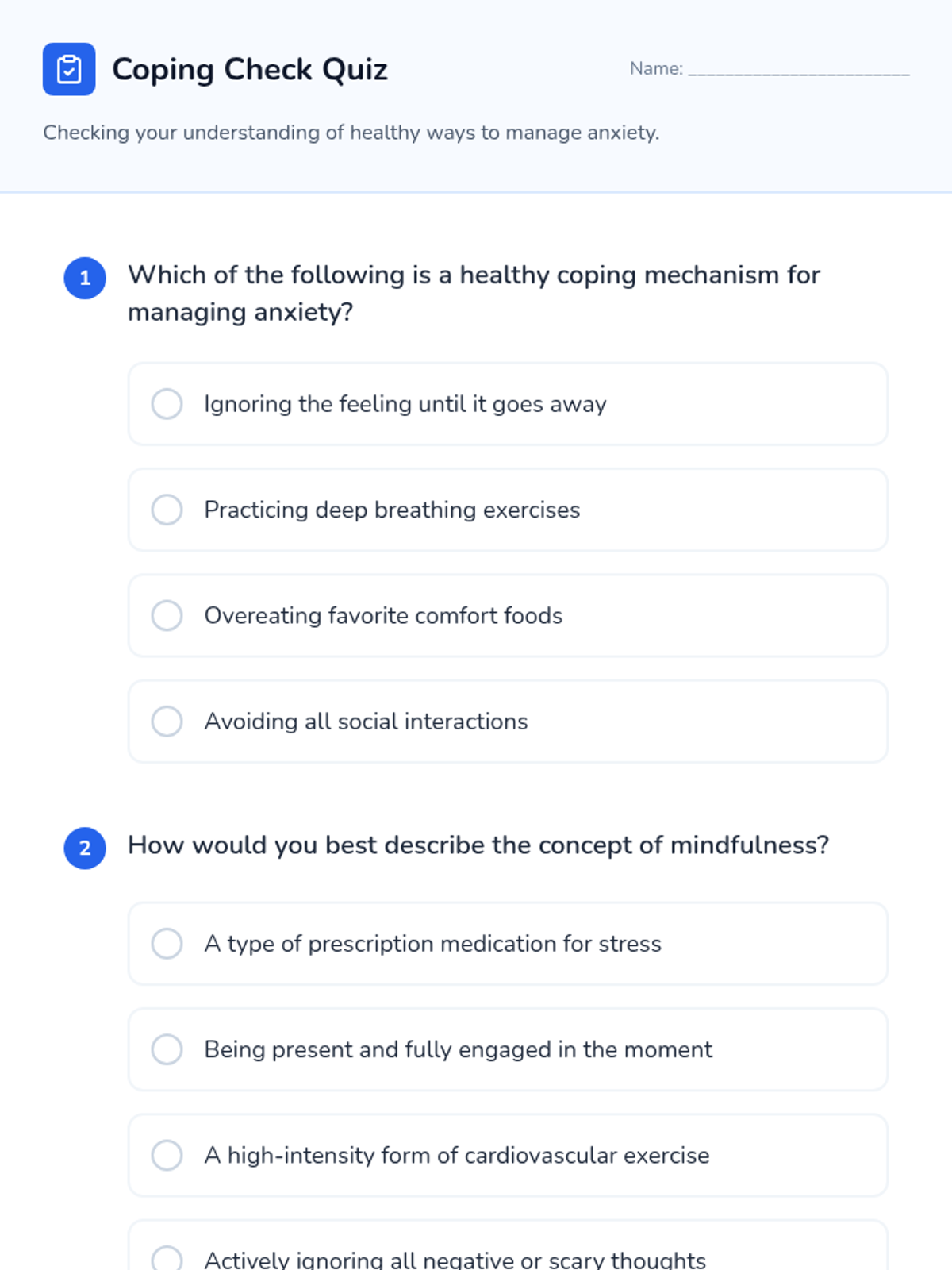Screen dimensions: 952x1270
Task: Choose 'Being present and fully engaged' answer
Action: pos(167,1049)
